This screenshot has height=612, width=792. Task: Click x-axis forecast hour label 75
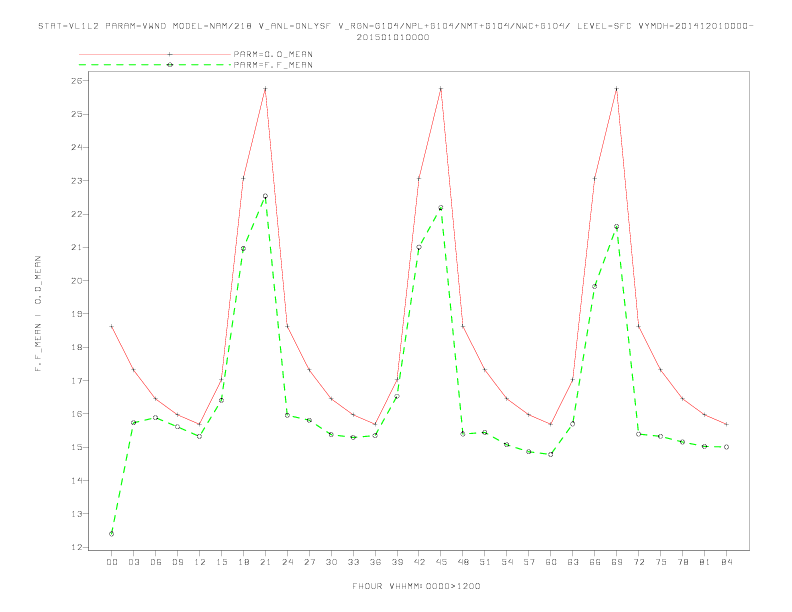point(661,562)
